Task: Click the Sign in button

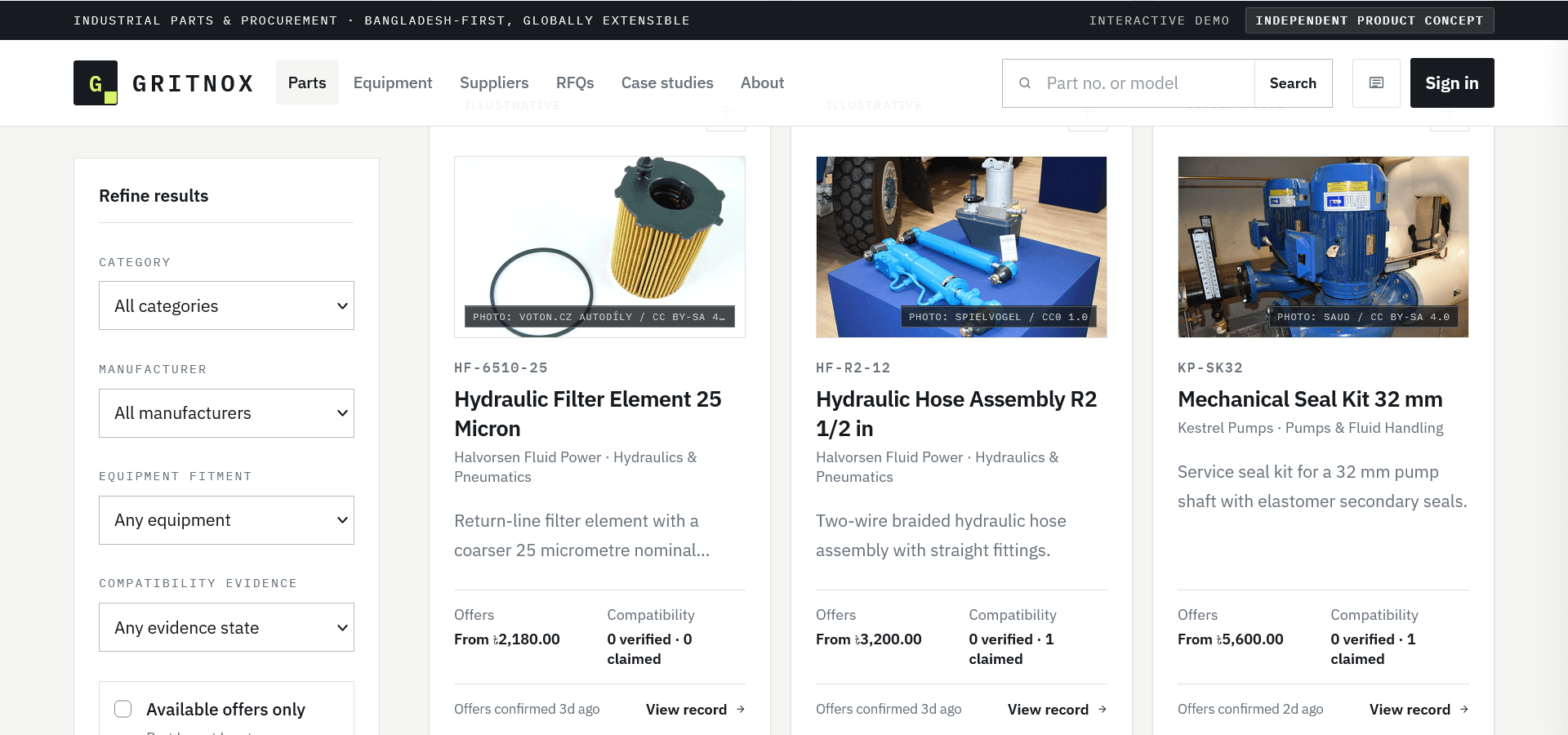Action: [x=1452, y=82]
